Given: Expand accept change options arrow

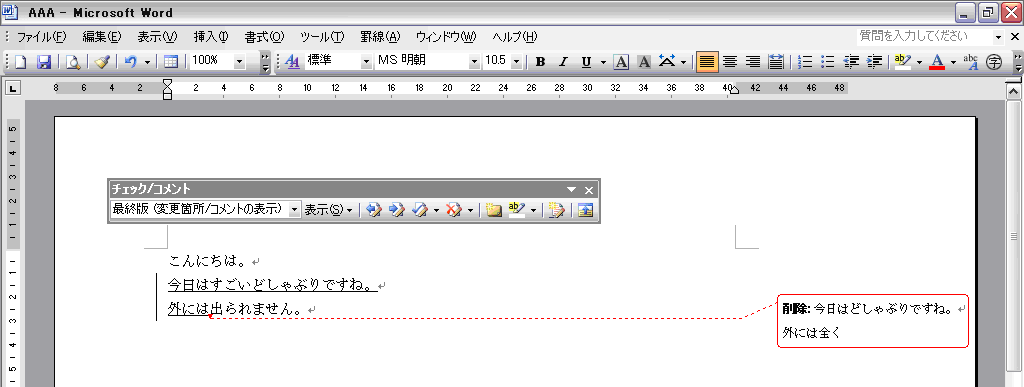Looking at the screenshot, I should click(x=436, y=210).
